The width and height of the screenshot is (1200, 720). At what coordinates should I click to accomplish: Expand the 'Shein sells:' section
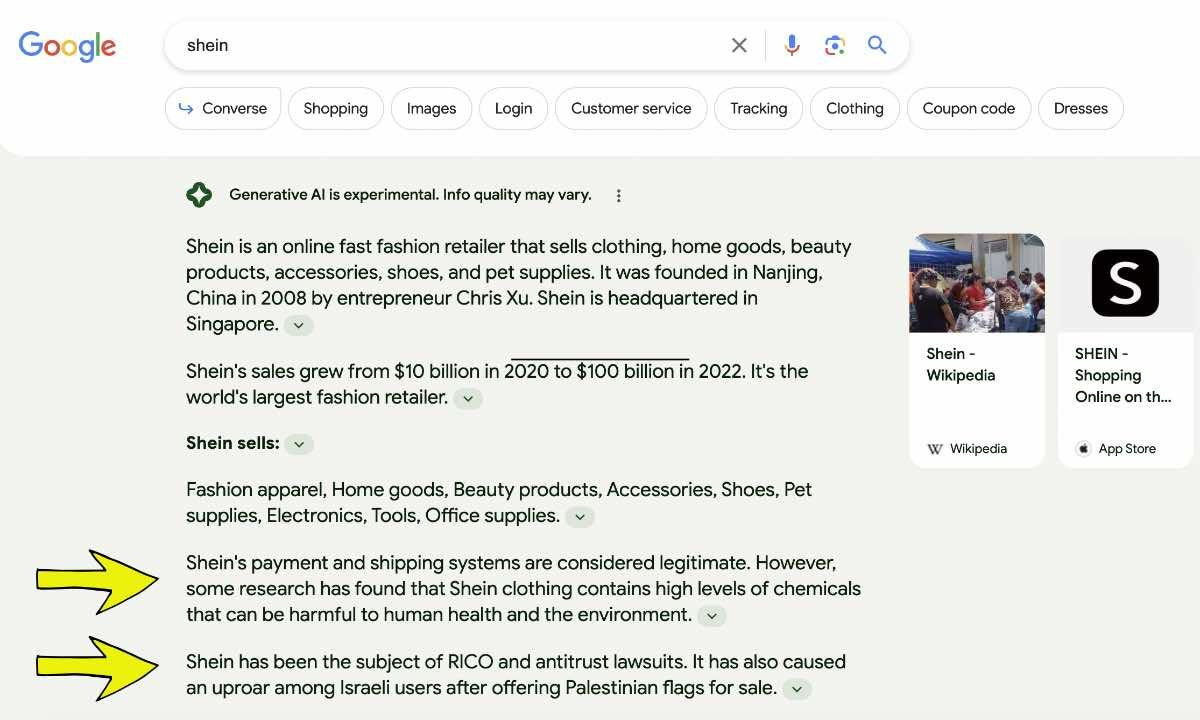point(299,444)
